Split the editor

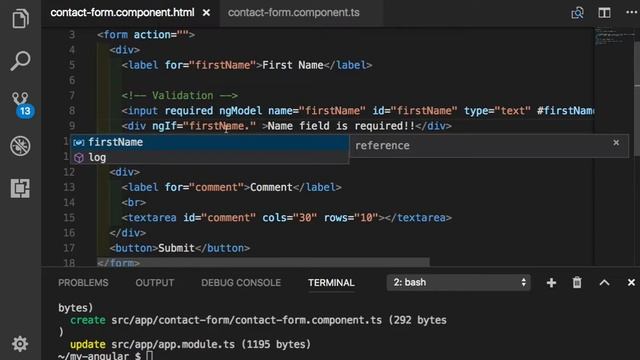click(x=604, y=13)
